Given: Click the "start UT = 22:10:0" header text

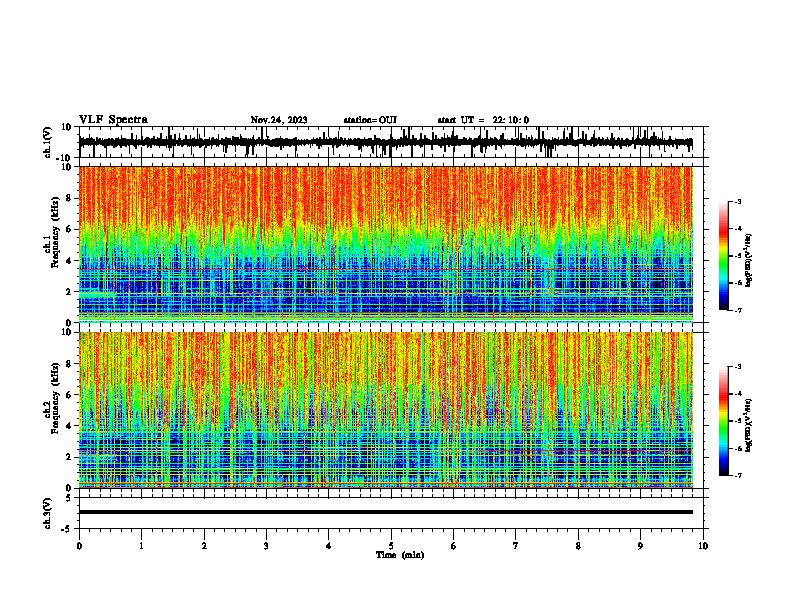Looking at the screenshot, I should pyautogui.click(x=483, y=120).
